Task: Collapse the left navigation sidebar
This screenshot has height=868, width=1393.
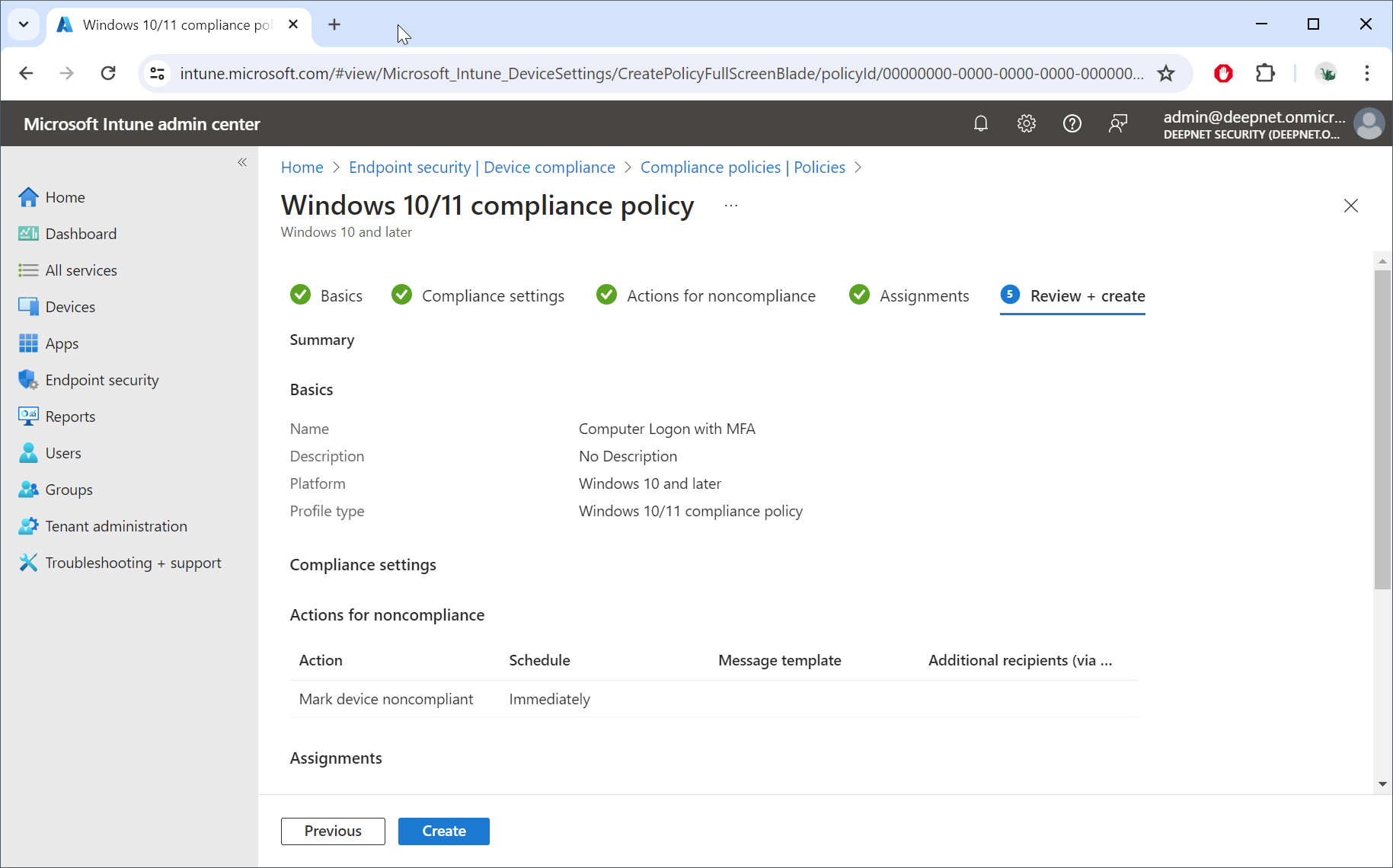Action: (242, 162)
